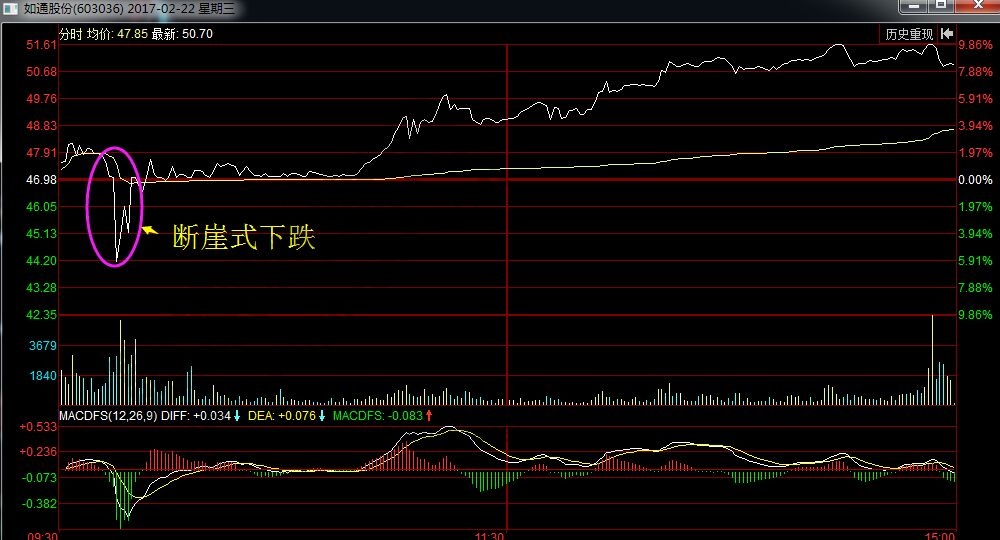
Task: Click the 最新 50.70 latest price readout
Action: [x=182, y=34]
